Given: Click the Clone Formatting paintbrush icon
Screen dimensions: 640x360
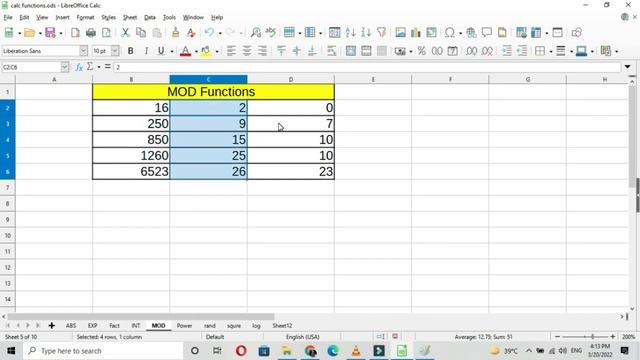Looking at the screenshot, I should [x=176, y=33].
